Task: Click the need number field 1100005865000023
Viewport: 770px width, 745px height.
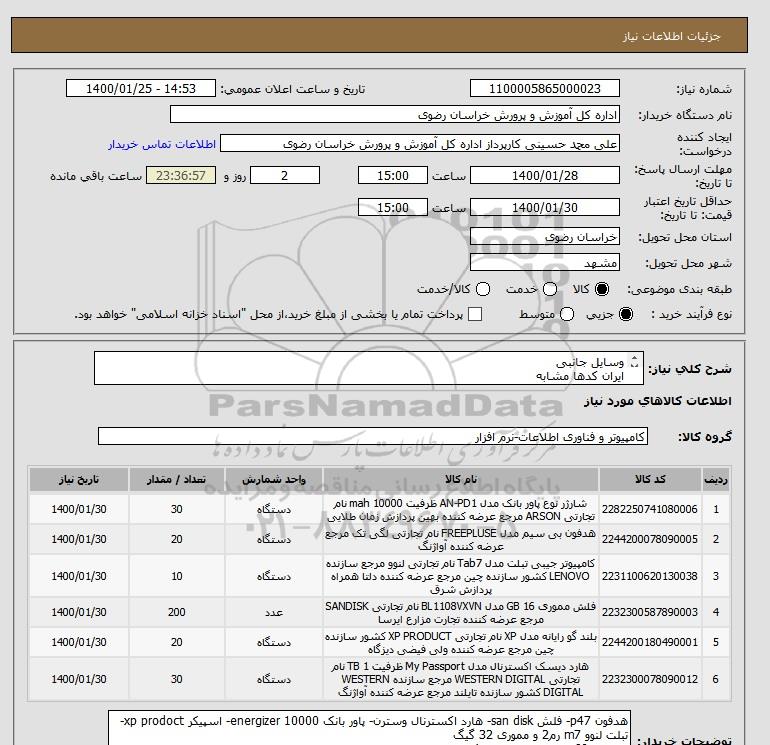Action: [545, 88]
